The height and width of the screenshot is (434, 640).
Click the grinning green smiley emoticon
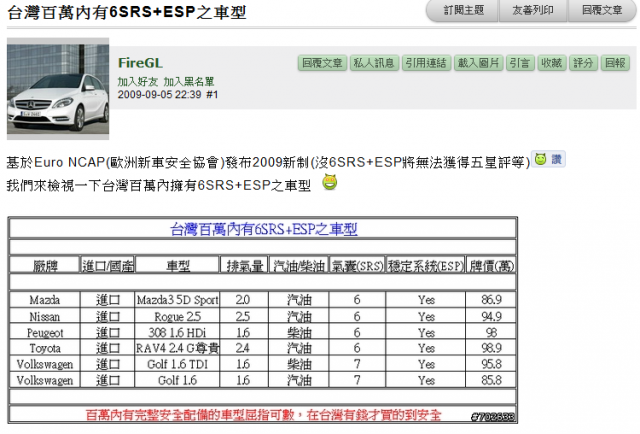(x=330, y=182)
